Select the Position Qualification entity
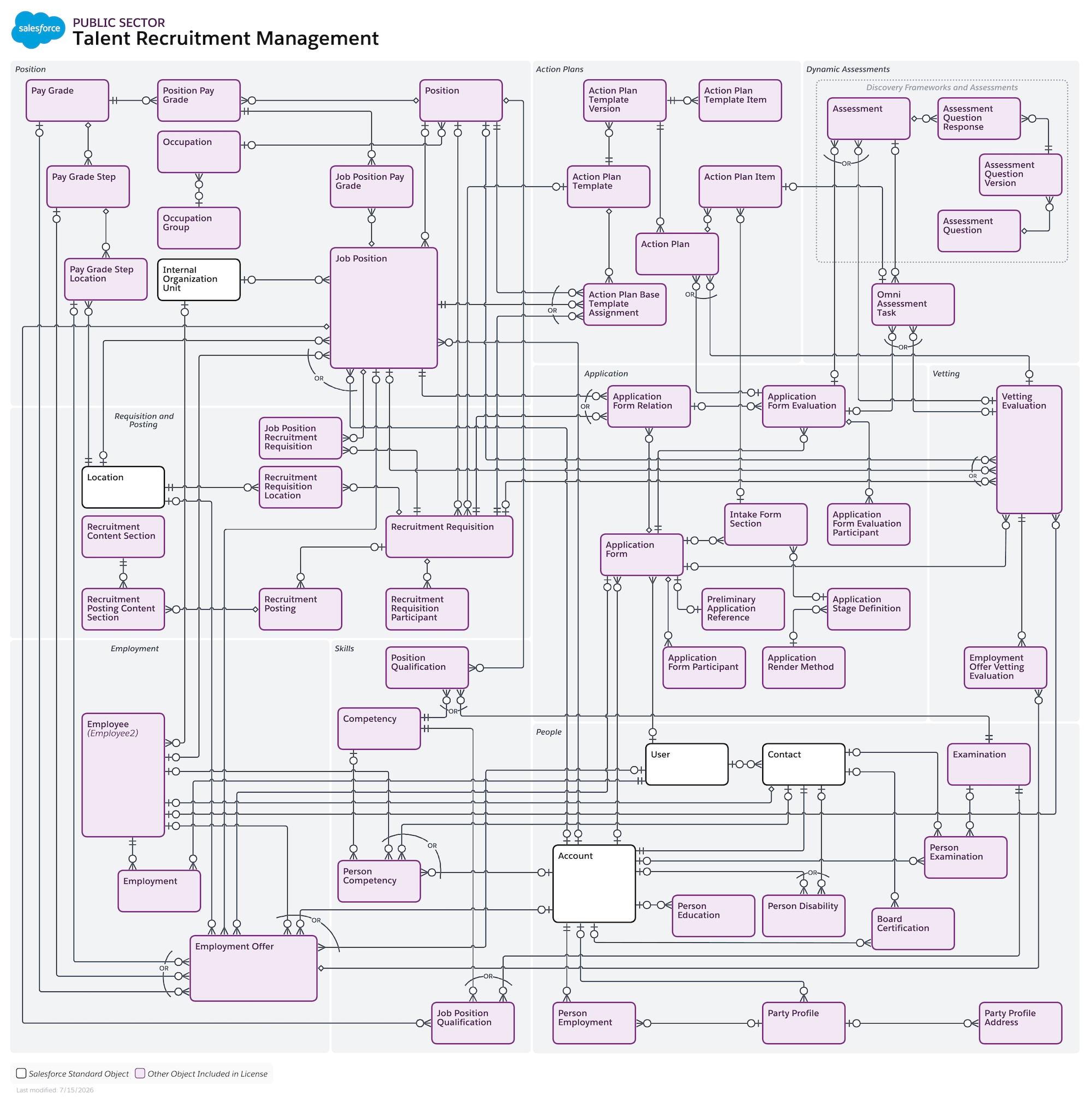Screen dimensions: 1092x1105 [426, 667]
